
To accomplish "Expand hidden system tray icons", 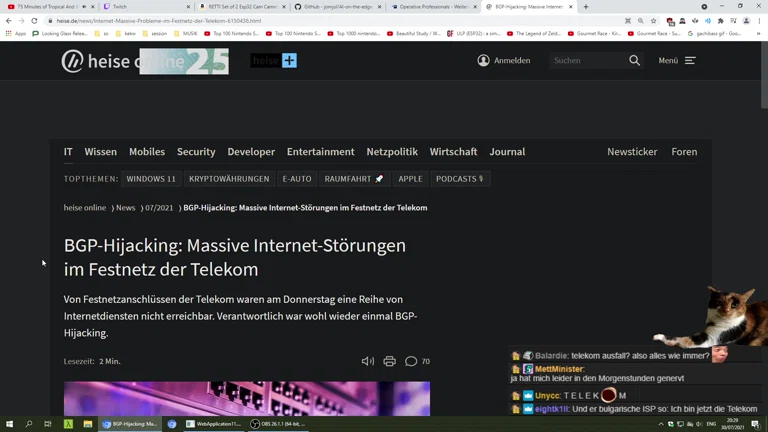I will 661,424.
